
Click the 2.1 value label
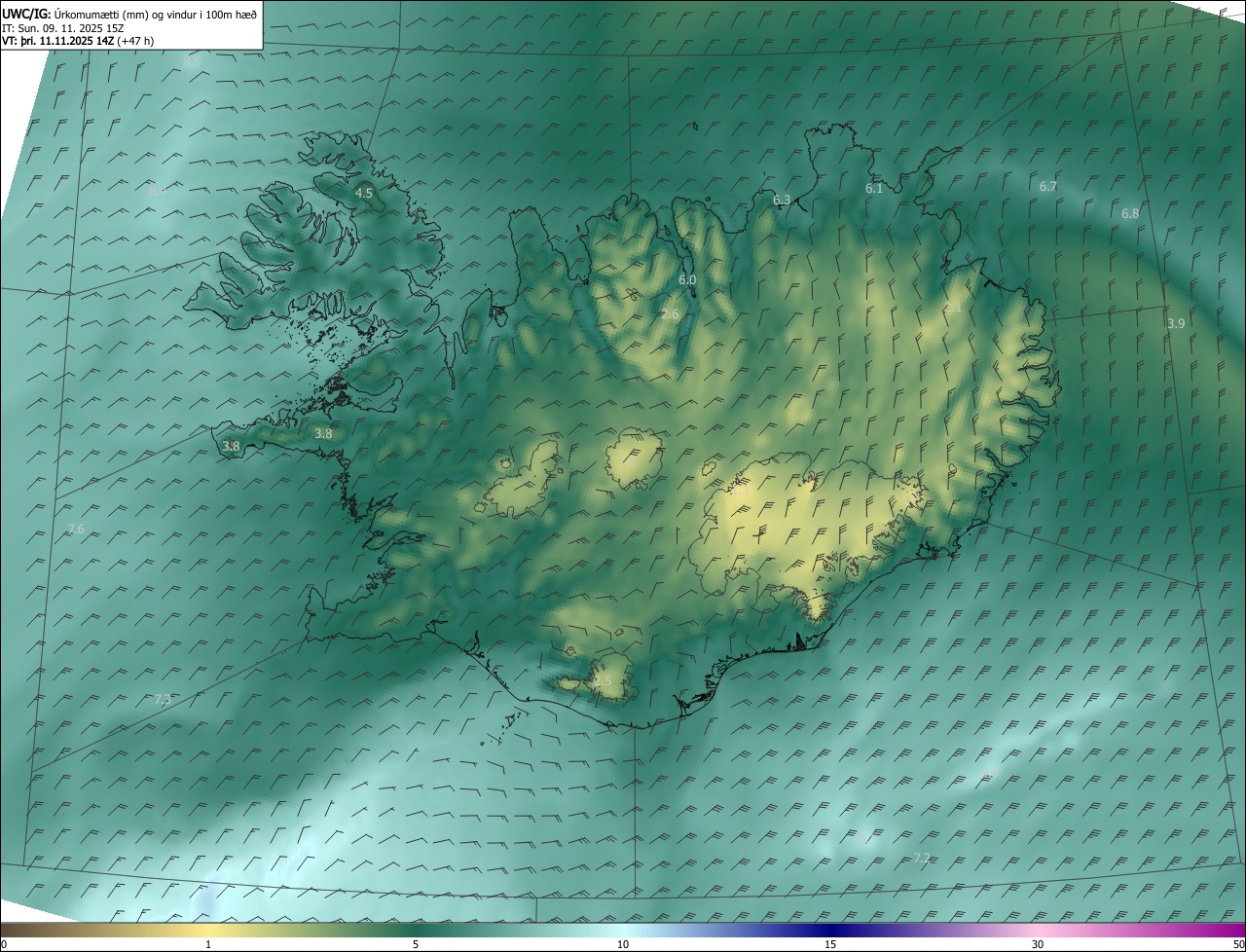coord(953,307)
